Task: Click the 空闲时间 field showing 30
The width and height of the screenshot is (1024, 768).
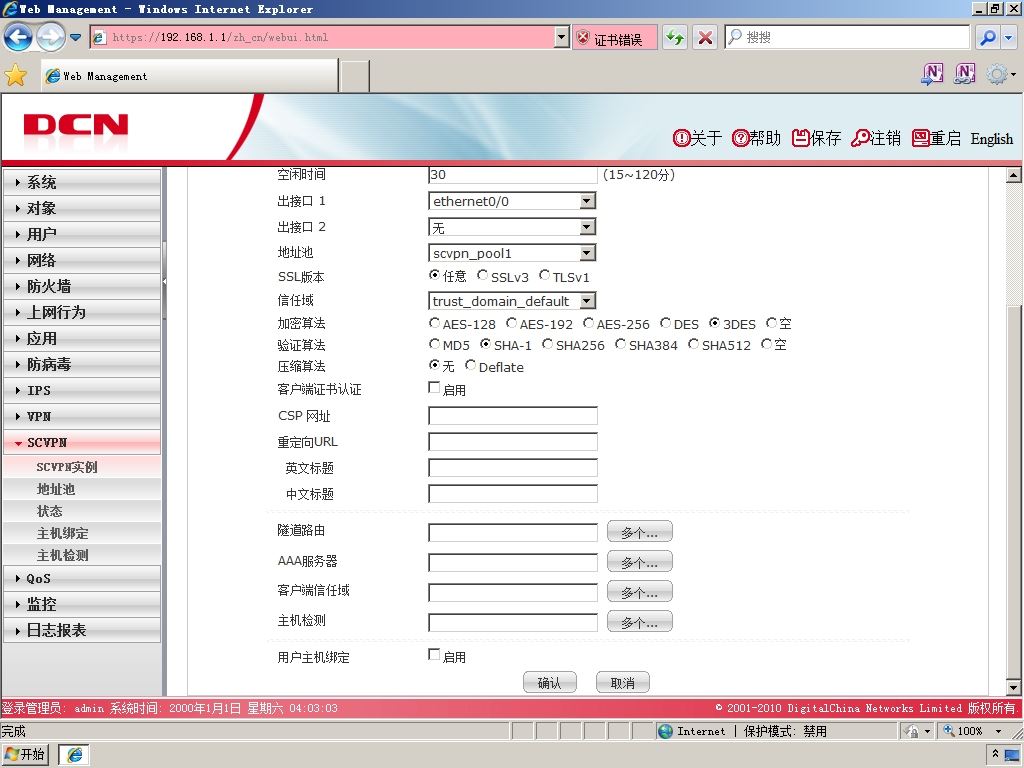Action: tap(513, 174)
